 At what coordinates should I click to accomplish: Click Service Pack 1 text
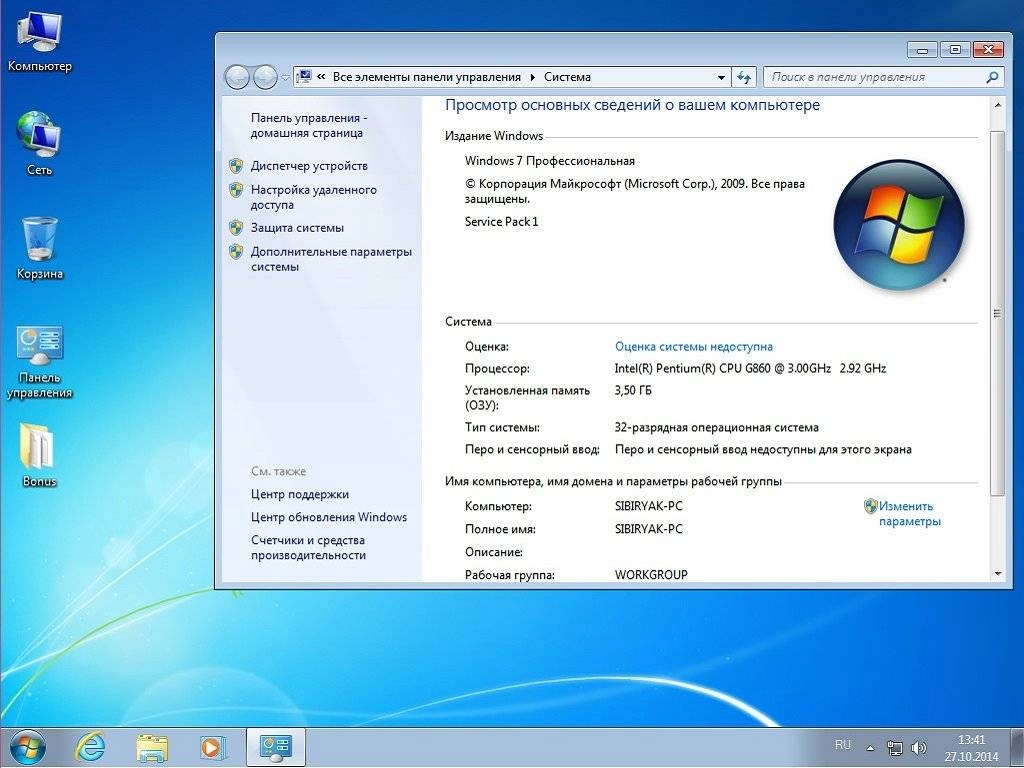[502, 222]
